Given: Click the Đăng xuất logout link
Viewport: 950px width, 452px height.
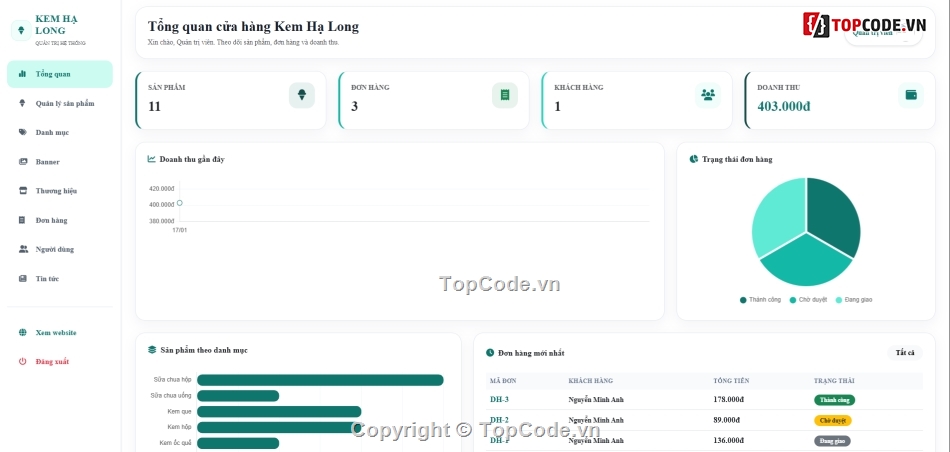Looking at the screenshot, I should click(x=59, y=362).
